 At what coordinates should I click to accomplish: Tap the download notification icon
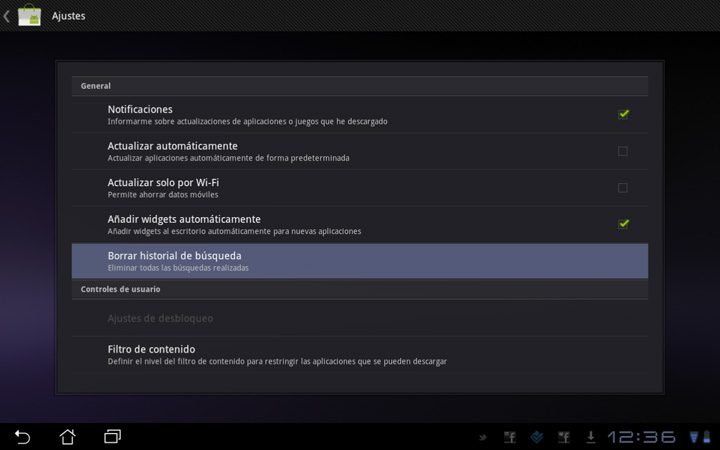(591, 437)
